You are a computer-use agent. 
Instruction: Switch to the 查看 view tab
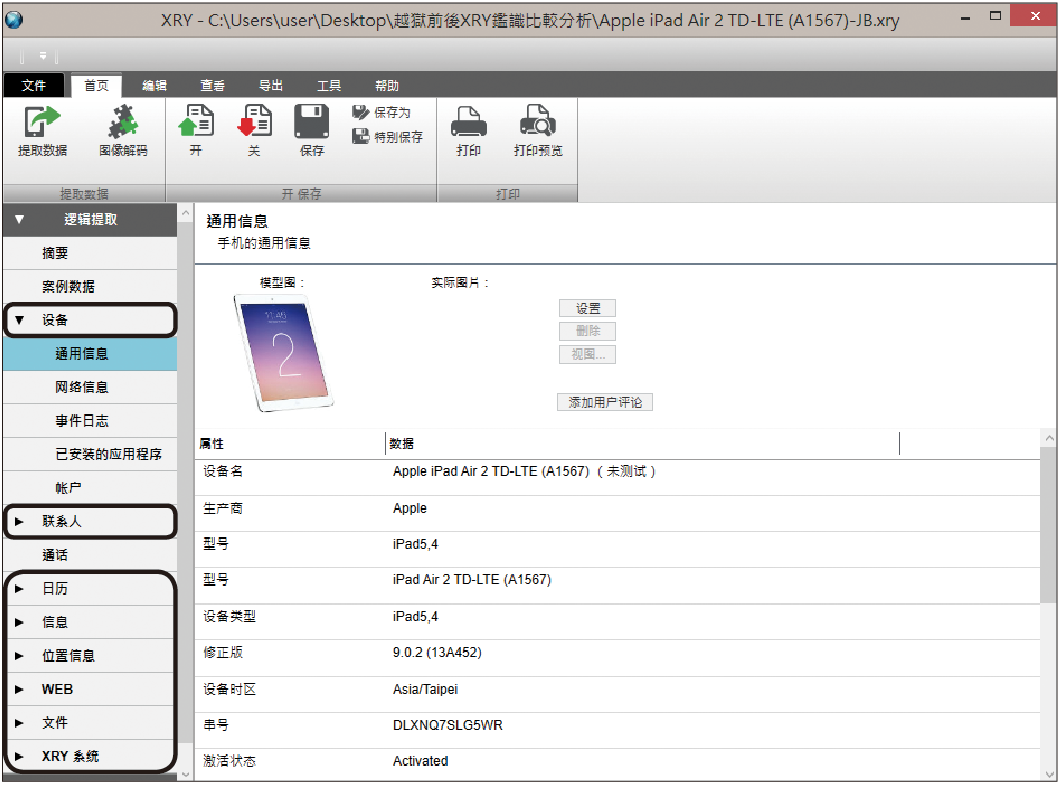(212, 85)
